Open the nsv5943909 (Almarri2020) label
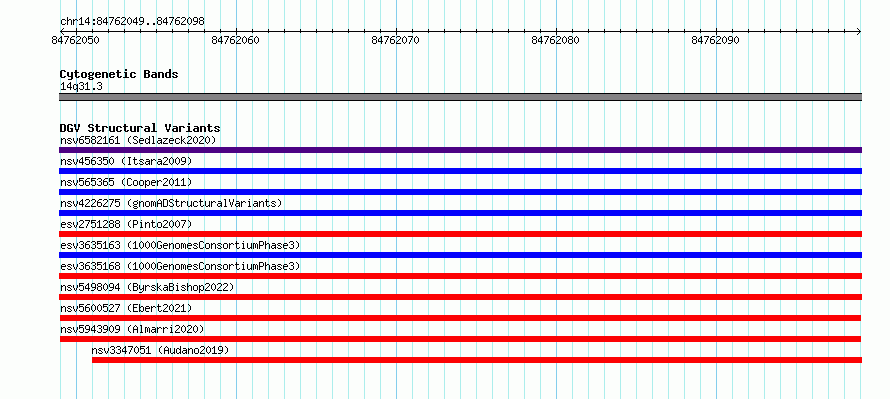This screenshot has width=890, height=399. [132, 329]
